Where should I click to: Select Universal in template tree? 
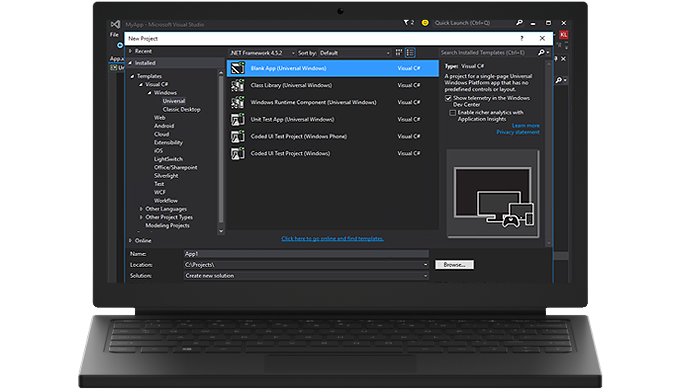(x=174, y=101)
